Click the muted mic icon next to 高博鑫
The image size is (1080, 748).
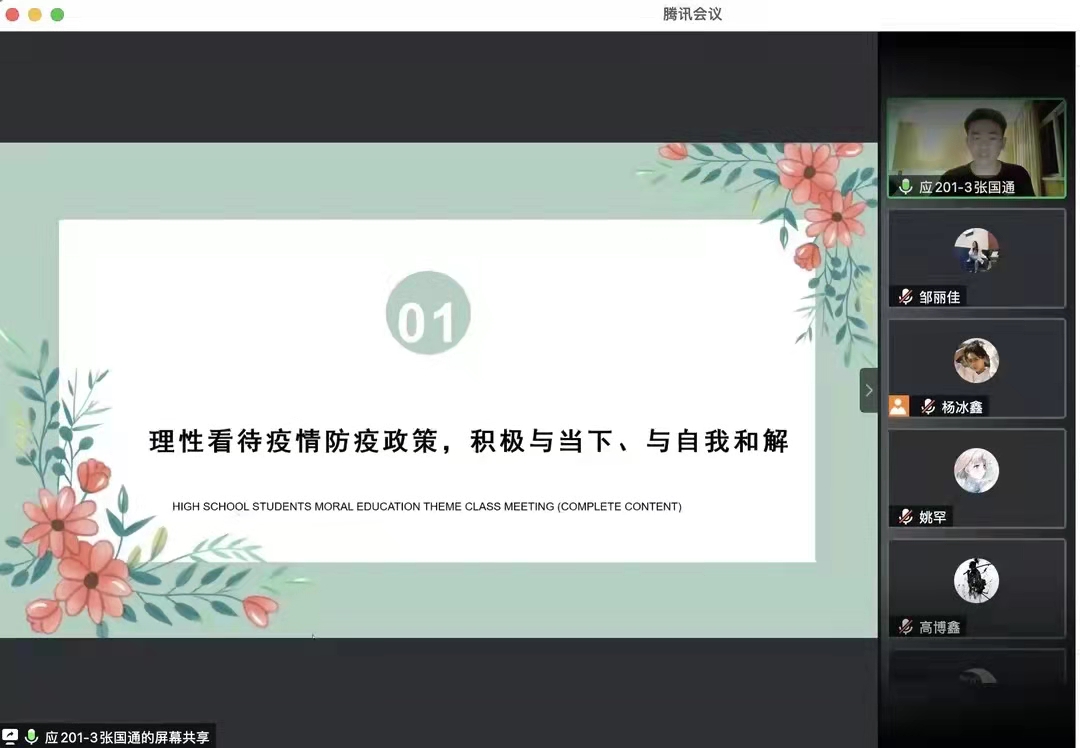point(905,627)
